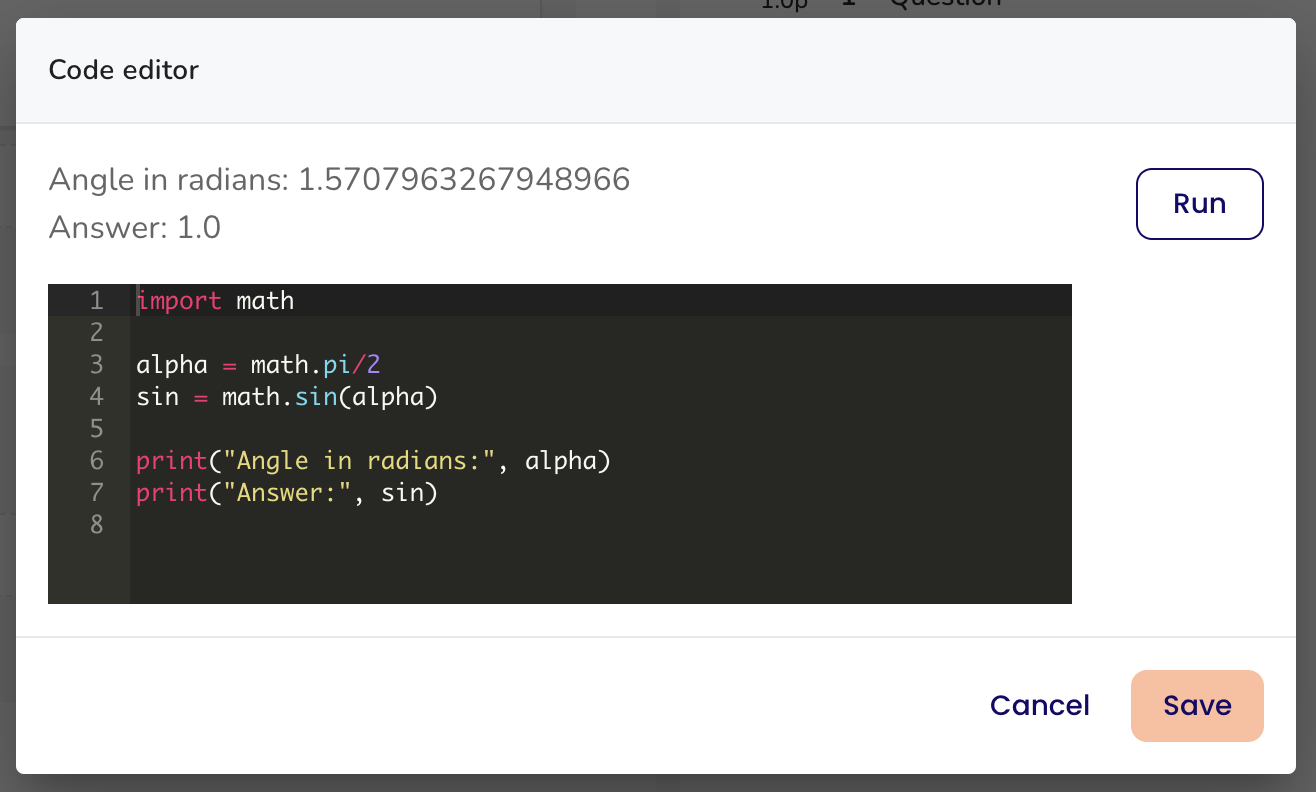Screen dimensions: 1316x792
Task: Place cursor on 'alpha = math.pi/2' line
Action: click(258, 365)
